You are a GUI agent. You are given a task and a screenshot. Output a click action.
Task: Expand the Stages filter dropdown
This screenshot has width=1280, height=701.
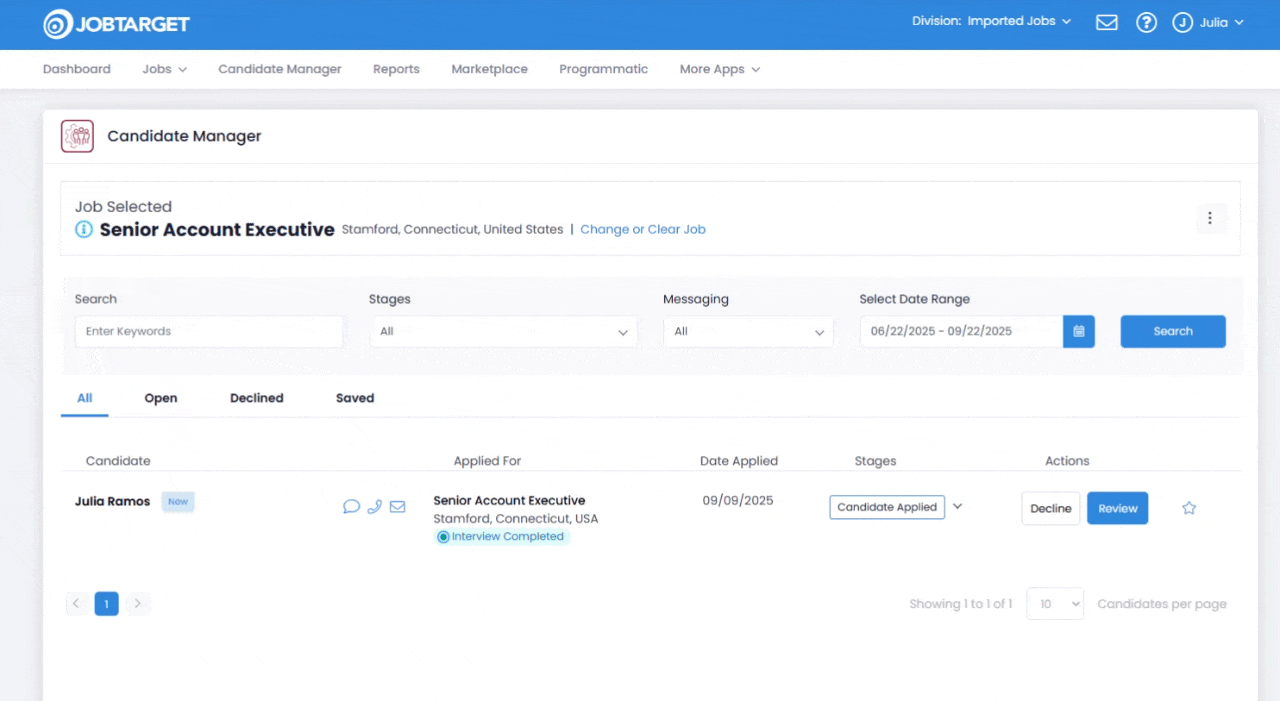(x=503, y=332)
